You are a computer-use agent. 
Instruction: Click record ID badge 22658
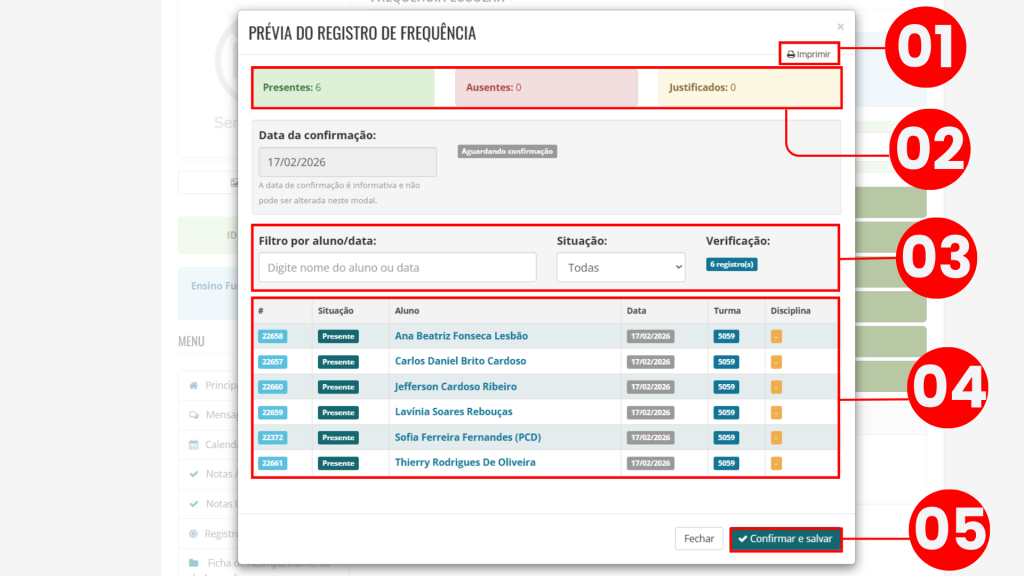(272, 336)
